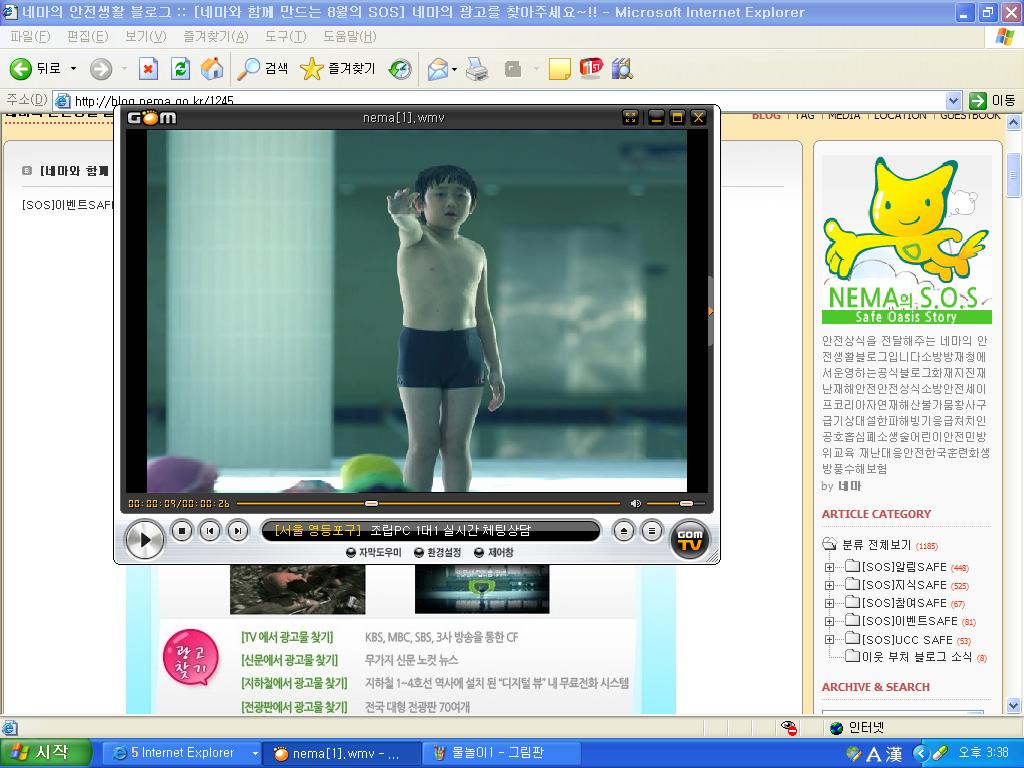Mute audio with the GOM speaker icon
The image size is (1024, 768).
pyautogui.click(x=635, y=504)
